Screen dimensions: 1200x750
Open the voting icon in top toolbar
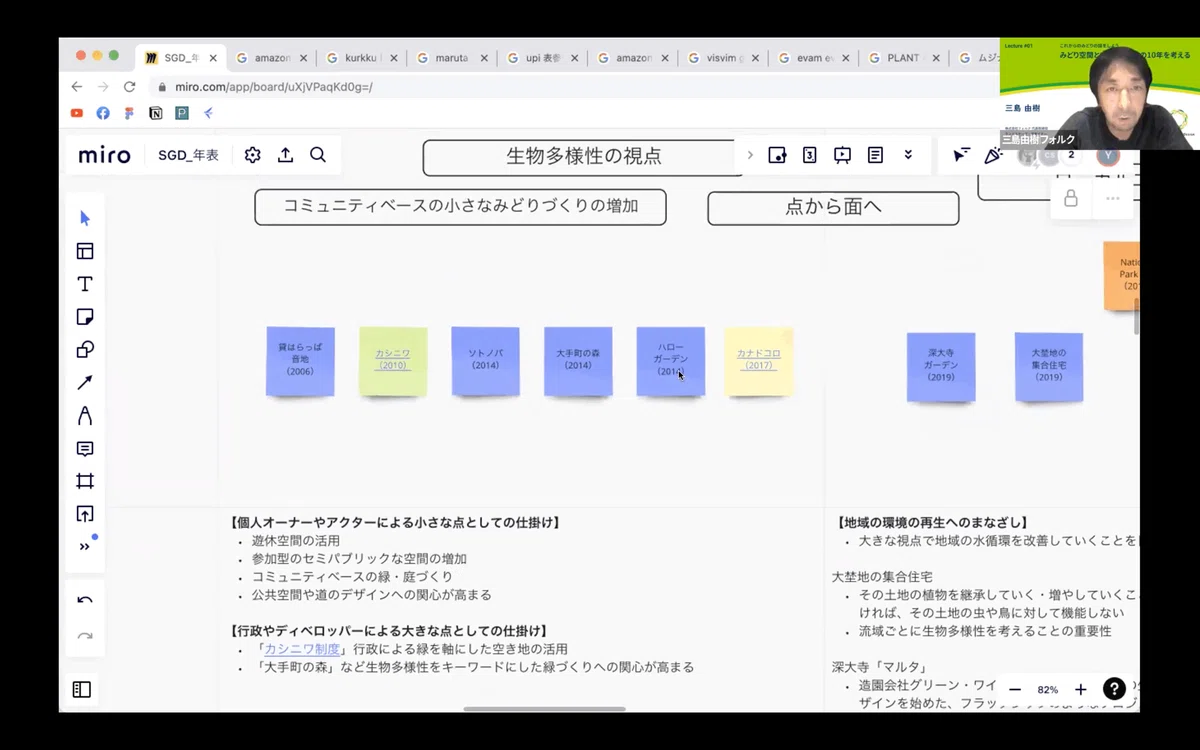(x=810, y=155)
